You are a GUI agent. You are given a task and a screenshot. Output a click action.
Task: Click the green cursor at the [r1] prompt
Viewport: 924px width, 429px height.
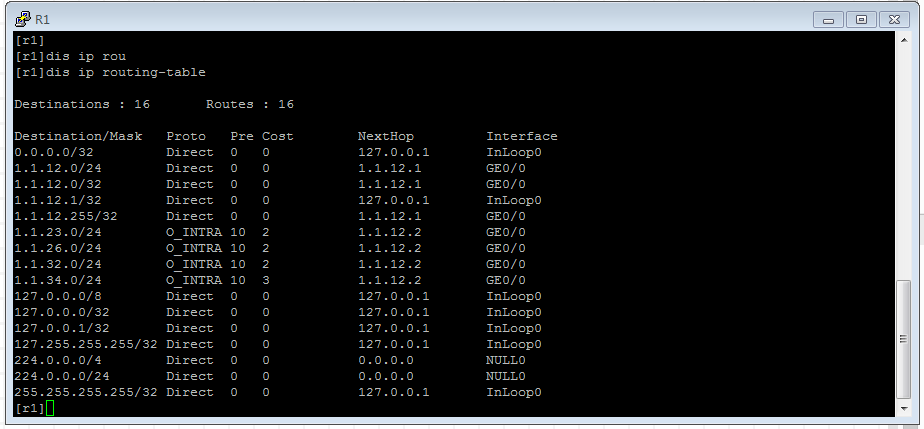pyautogui.click(x=50, y=408)
